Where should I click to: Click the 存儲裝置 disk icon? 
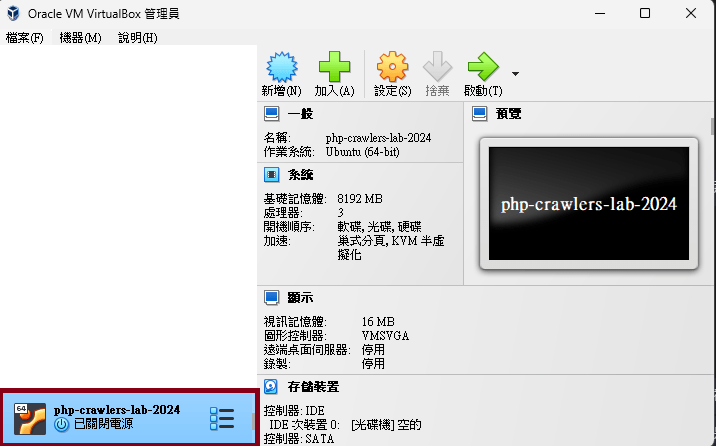(271, 387)
